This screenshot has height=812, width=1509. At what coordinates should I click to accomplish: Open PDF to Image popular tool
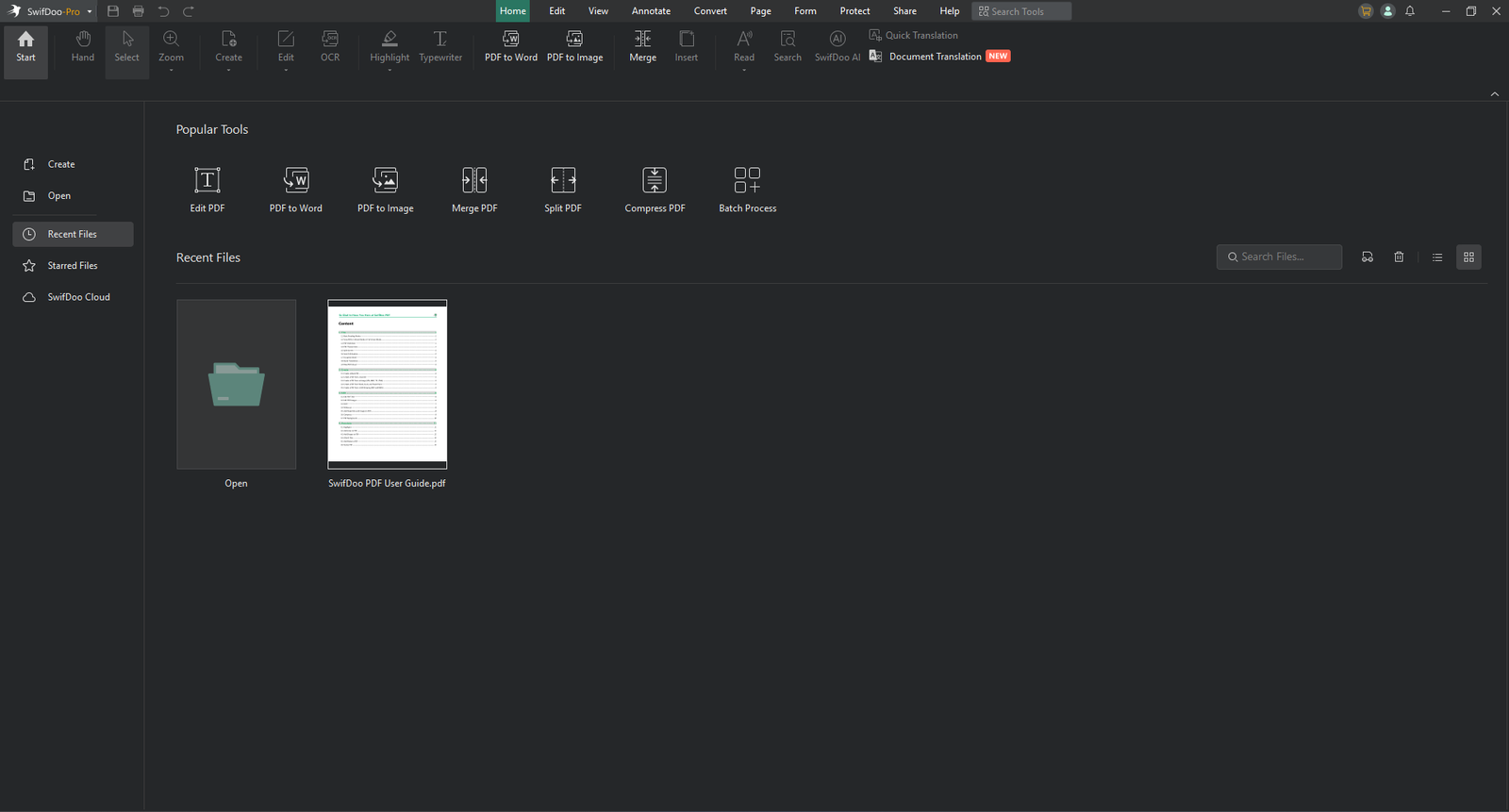click(x=386, y=190)
